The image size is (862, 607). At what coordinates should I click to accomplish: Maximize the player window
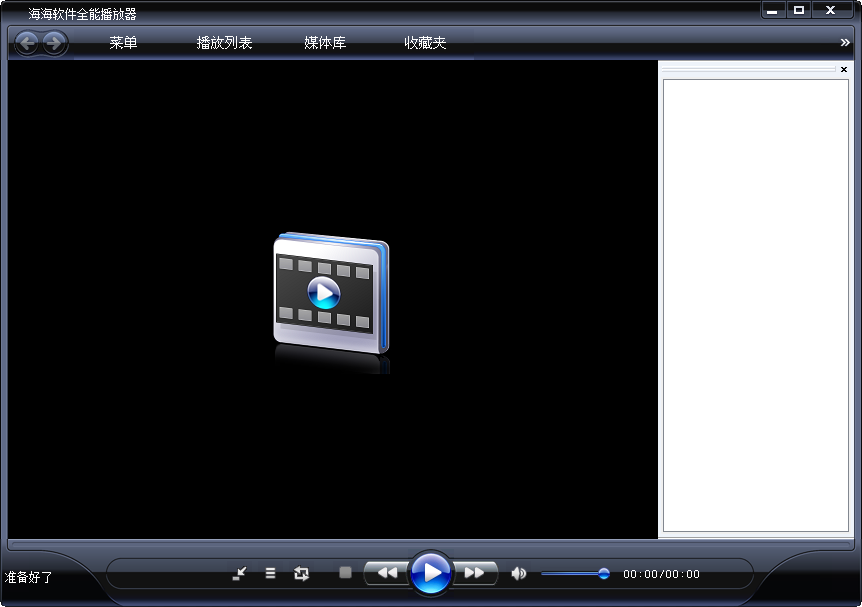pos(798,10)
